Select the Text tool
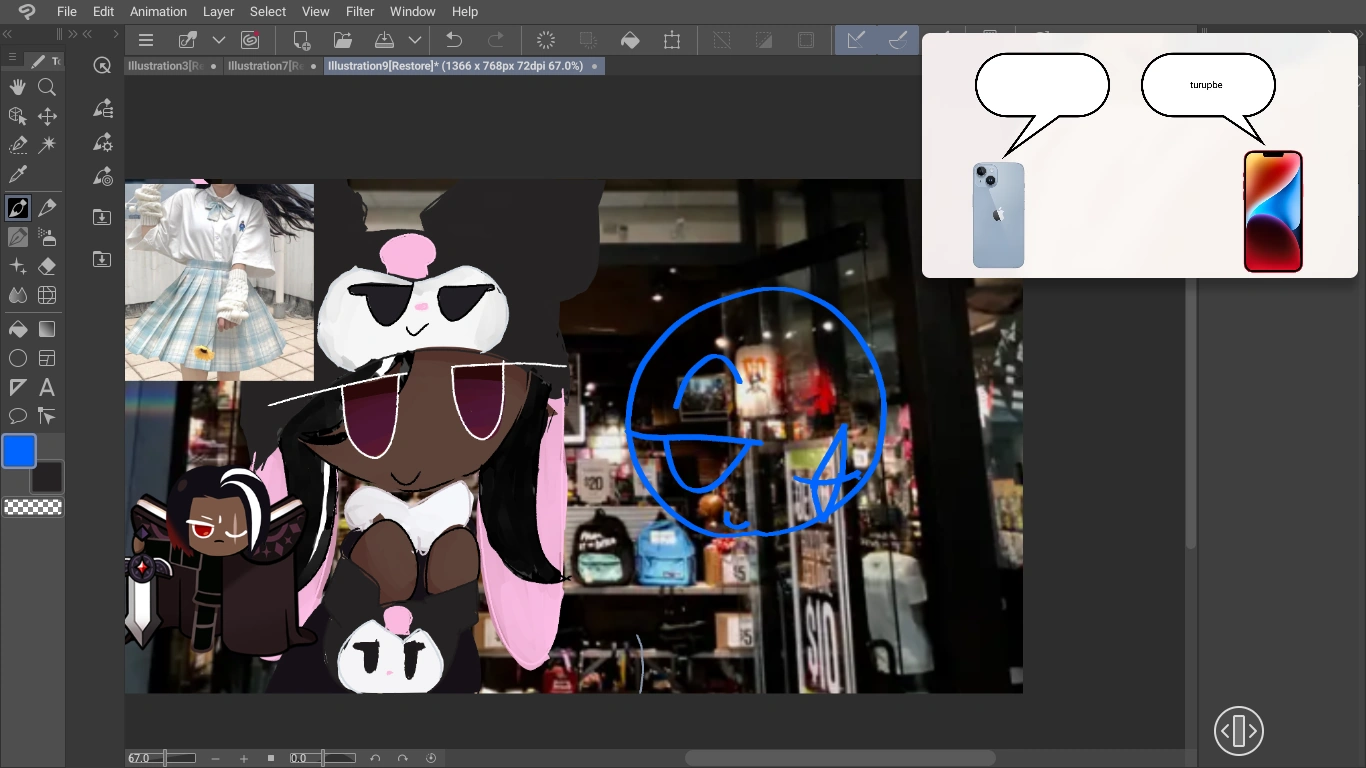Viewport: 1366px width, 768px height. pos(46,387)
